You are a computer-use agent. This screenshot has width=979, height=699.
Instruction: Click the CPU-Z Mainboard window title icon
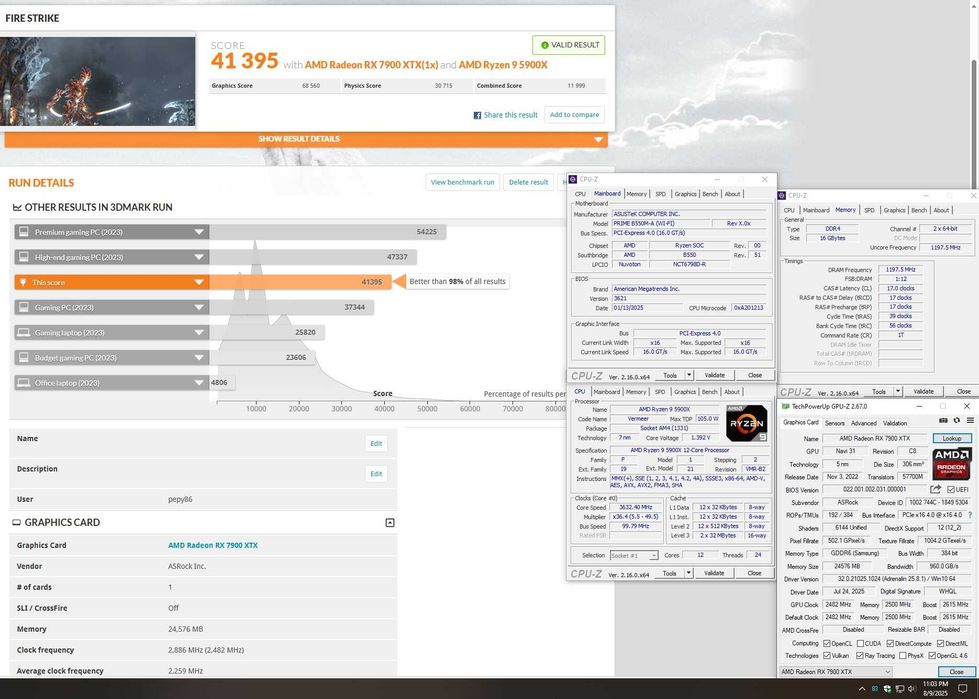coord(573,179)
